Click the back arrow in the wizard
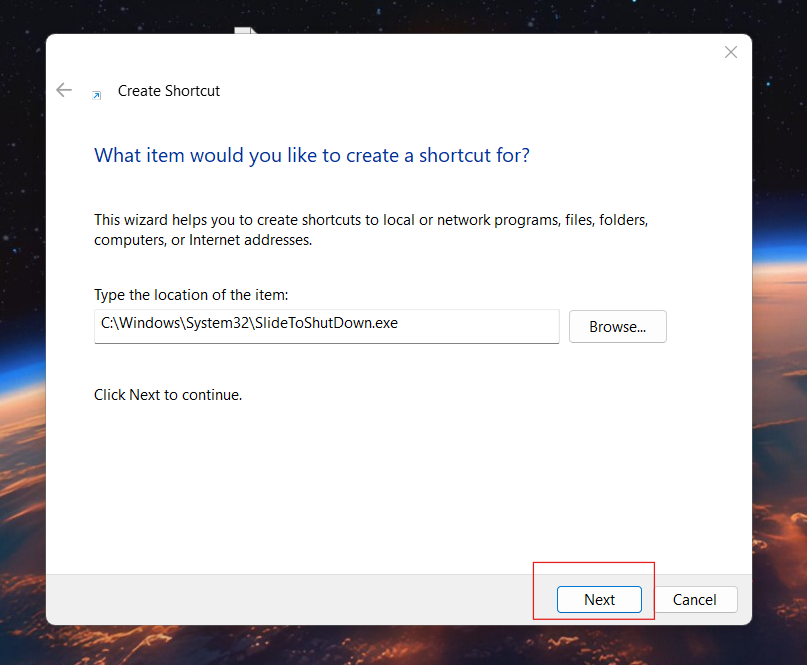Screen dimensions: 807x665 pyautogui.click(x=64, y=90)
